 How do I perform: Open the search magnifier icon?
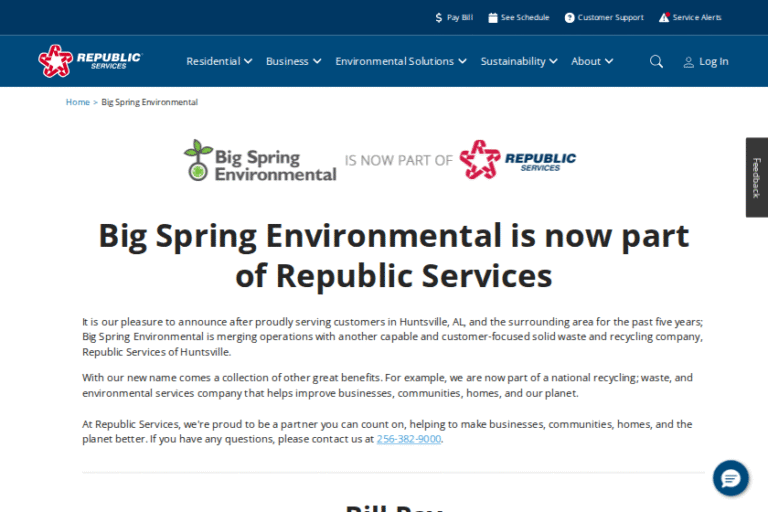click(656, 61)
